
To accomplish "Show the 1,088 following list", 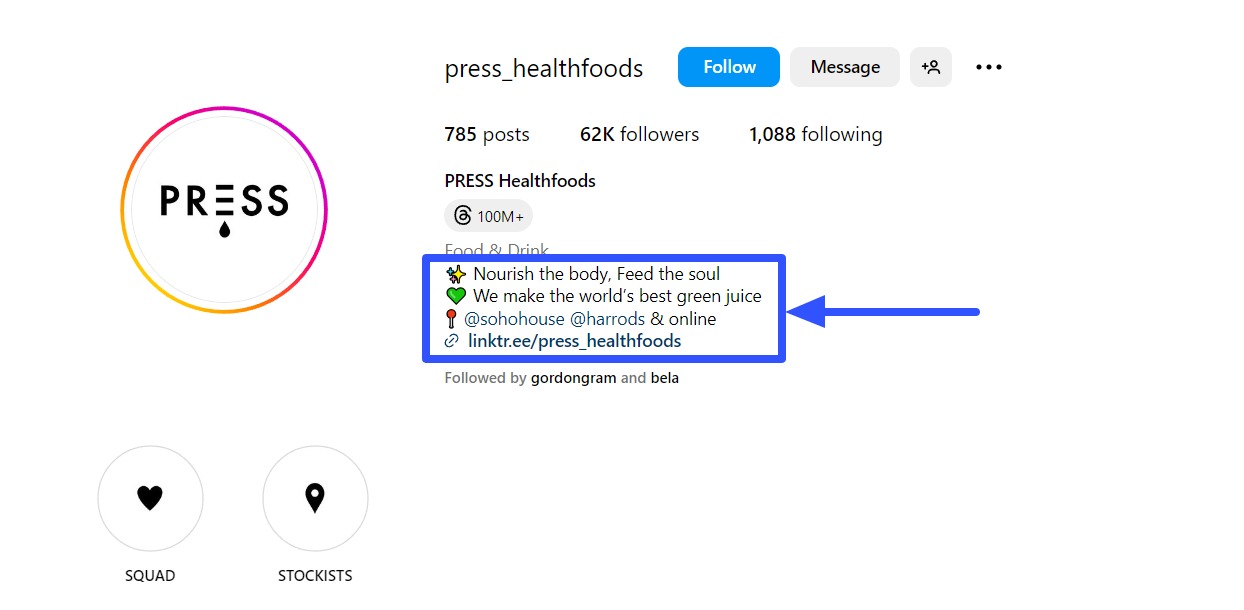I will [x=815, y=134].
